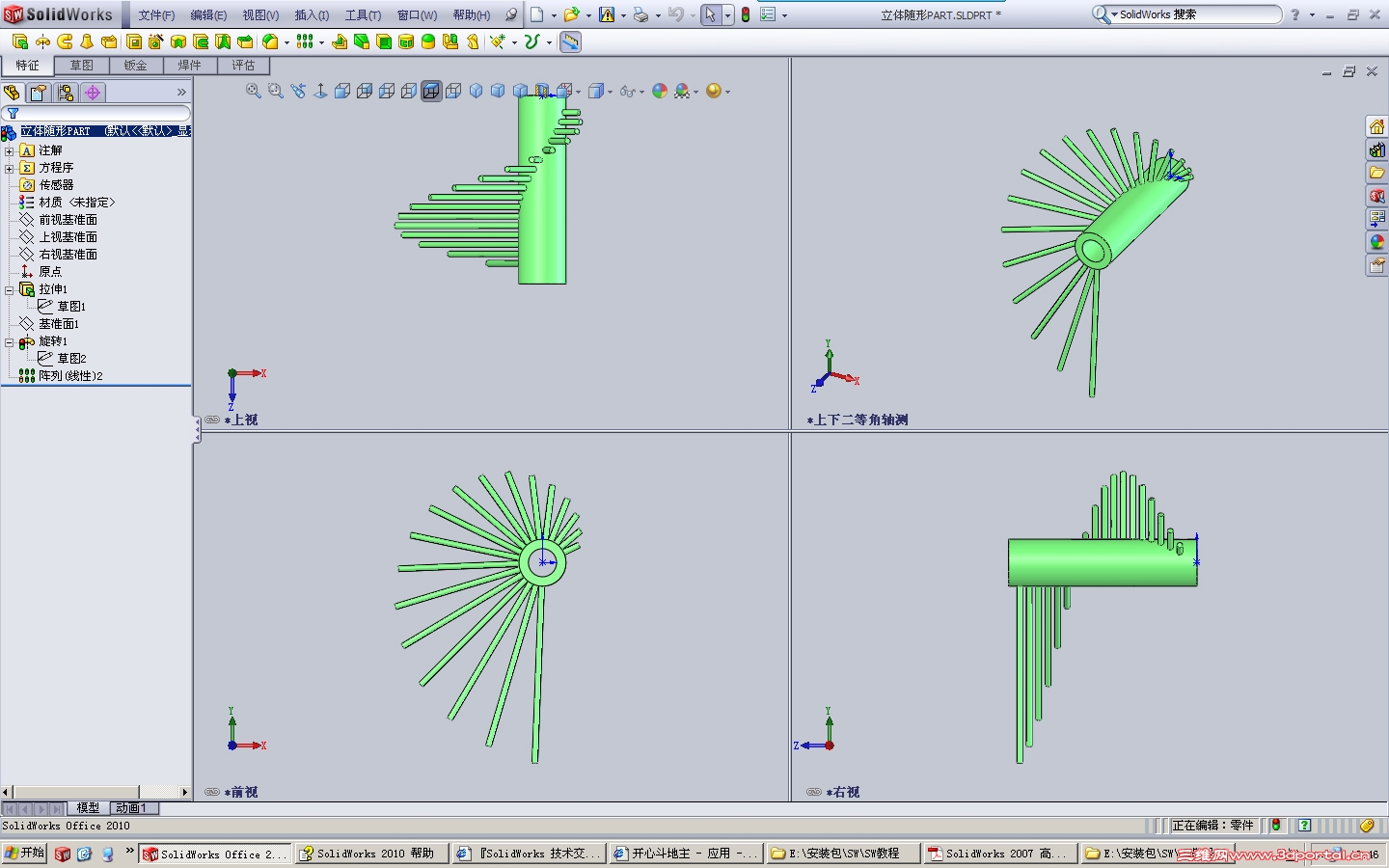Toggle the four-view viewport layout button
Image resolution: width=1389 pixels, height=868 pixels.
pos(565,91)
